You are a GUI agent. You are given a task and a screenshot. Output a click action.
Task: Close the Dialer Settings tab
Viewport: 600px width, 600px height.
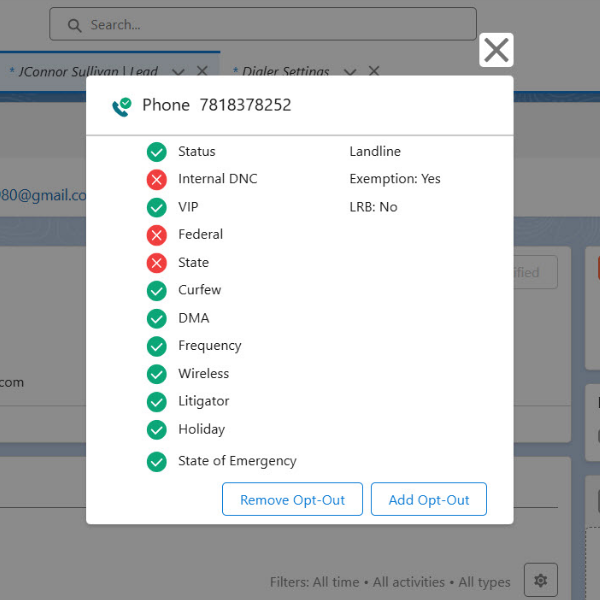click(x=374, y=71)
